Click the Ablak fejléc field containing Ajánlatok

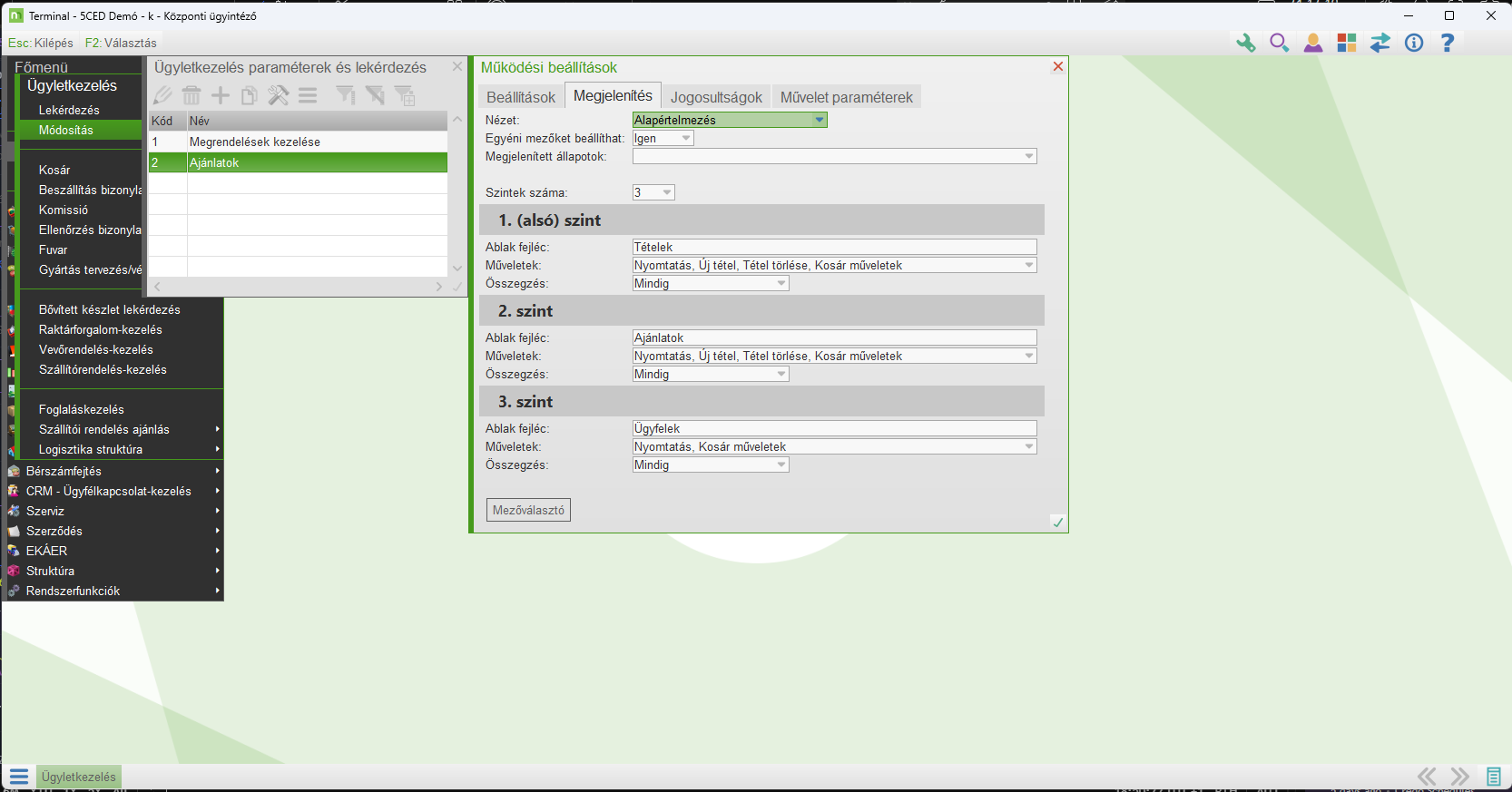click(834, 337)
